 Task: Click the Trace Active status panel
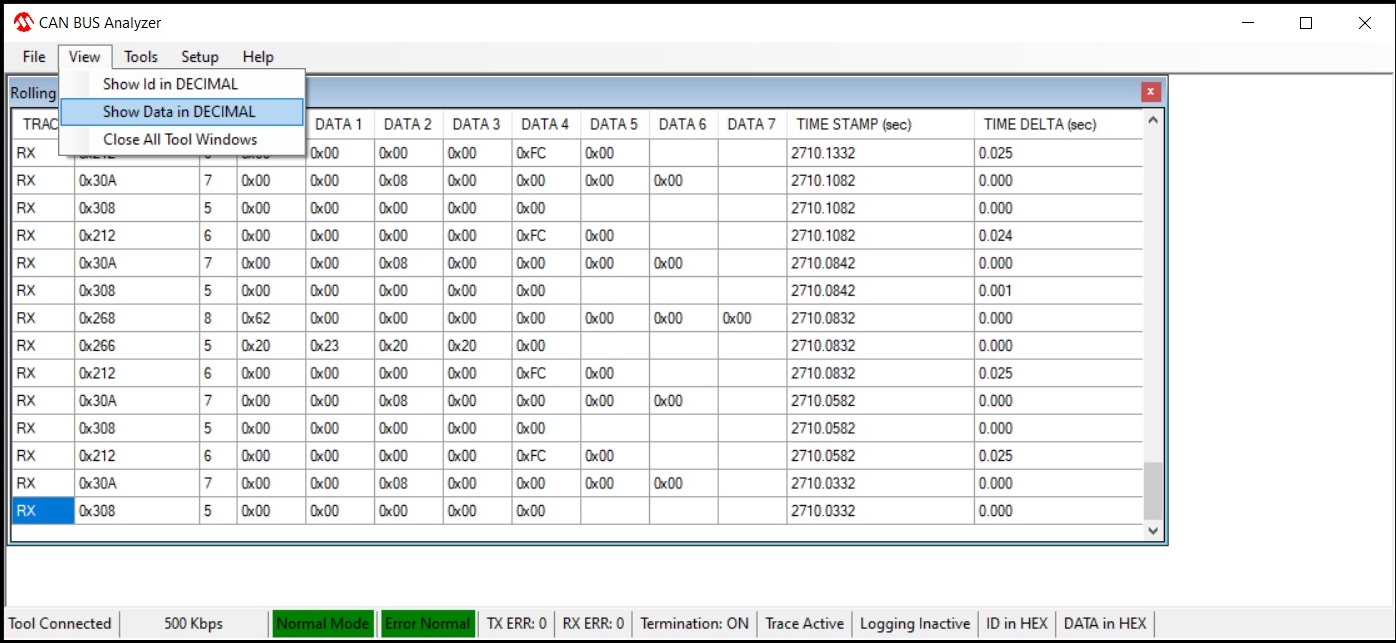click(804, 624)
